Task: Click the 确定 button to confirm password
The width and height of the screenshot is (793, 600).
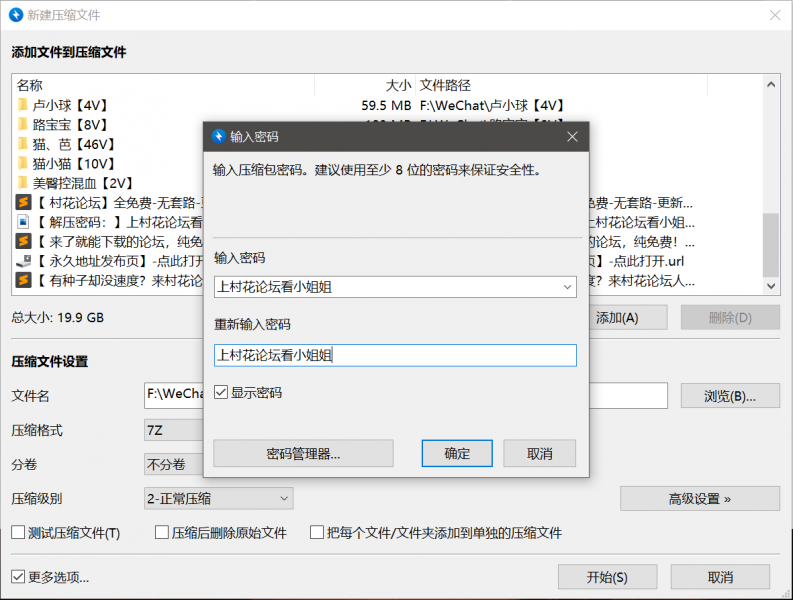Action: point(457,453)
